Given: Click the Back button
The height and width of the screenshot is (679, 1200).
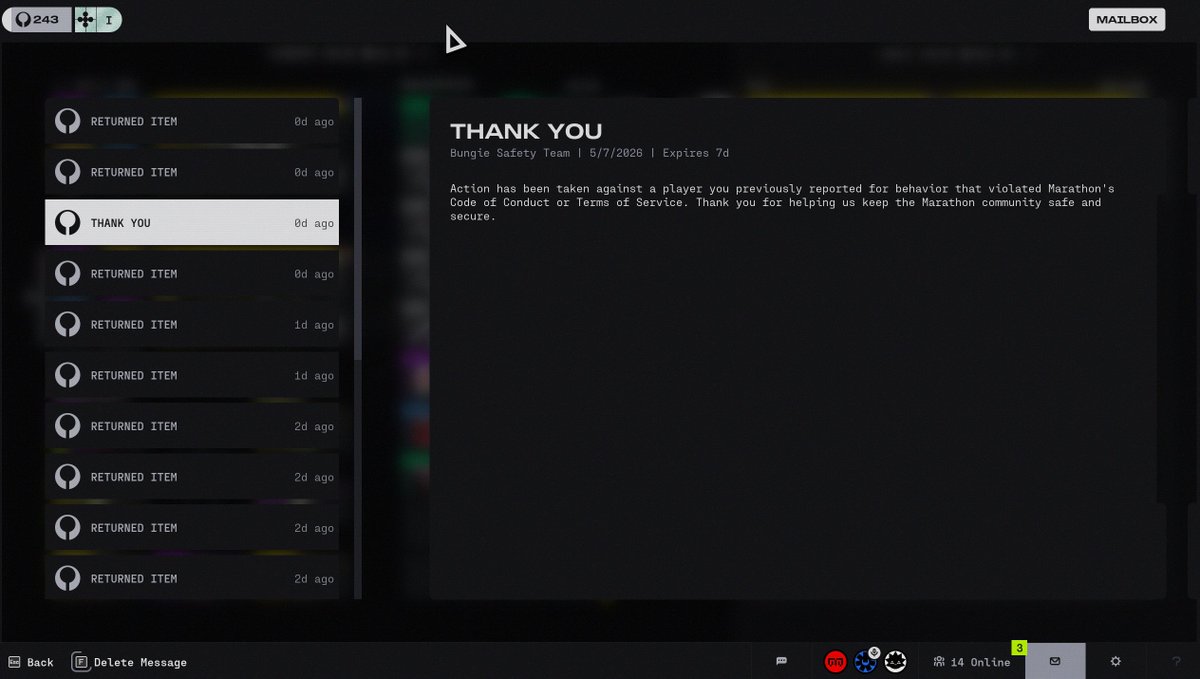Looking at the screenshot, I should tap(31, 662).
